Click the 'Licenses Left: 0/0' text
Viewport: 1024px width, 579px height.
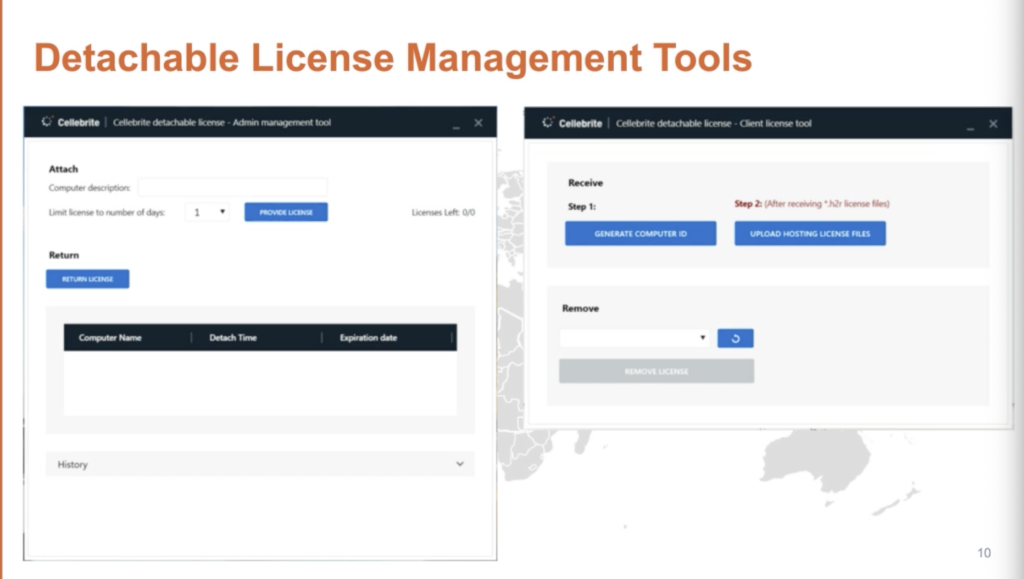click(443, 212)
